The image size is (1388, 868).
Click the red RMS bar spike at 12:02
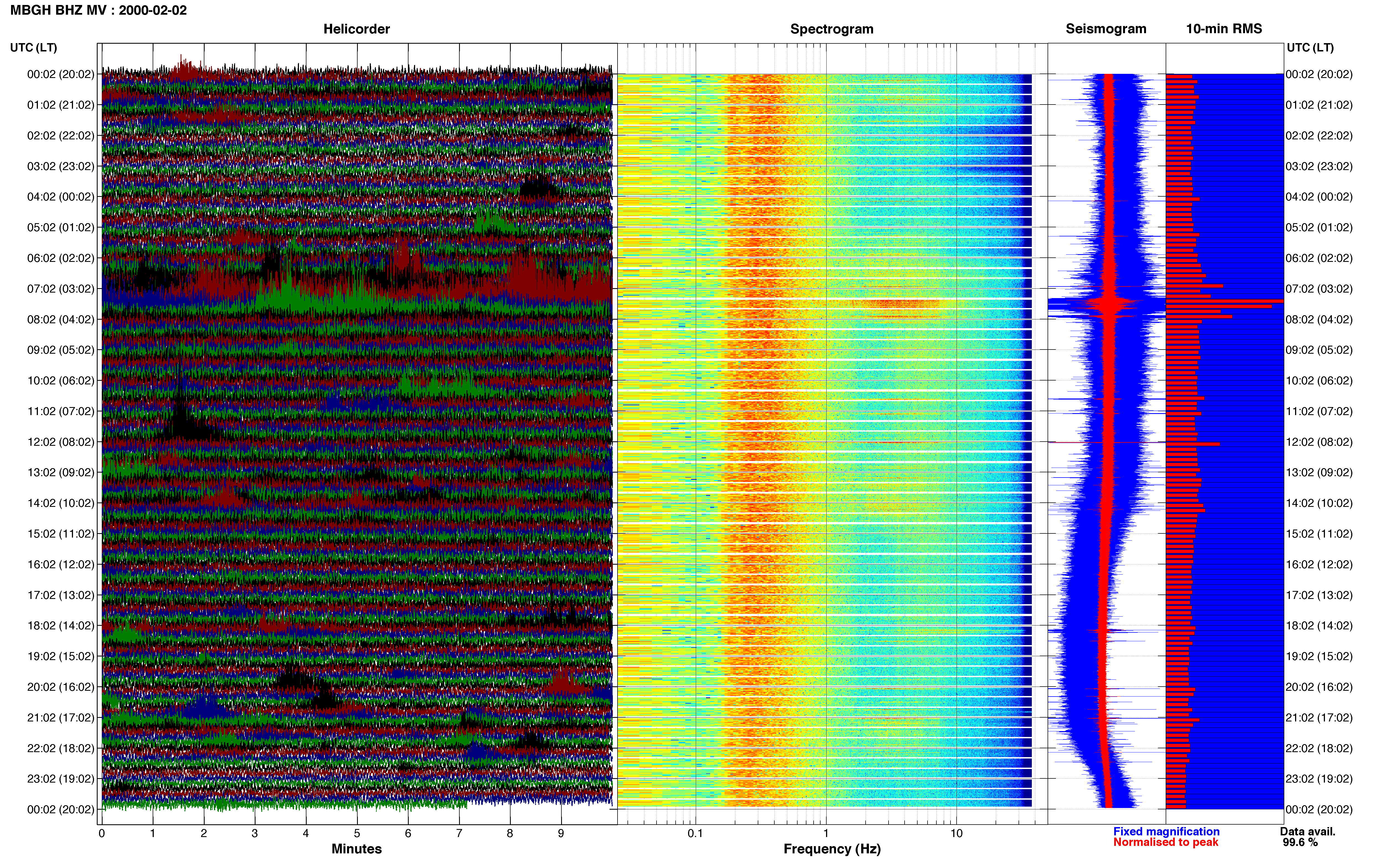[1192, 444]
